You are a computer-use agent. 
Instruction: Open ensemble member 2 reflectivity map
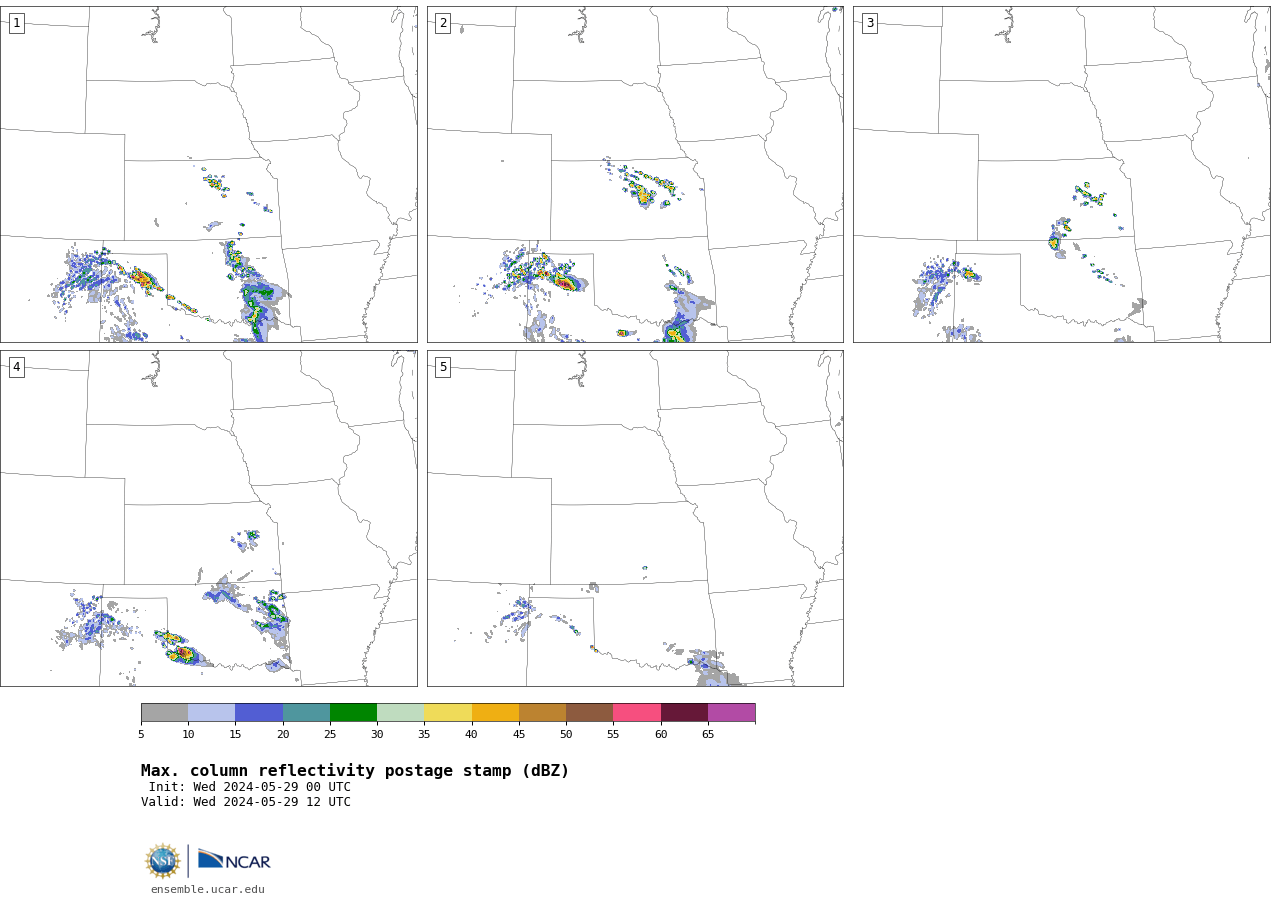point(635,174)
